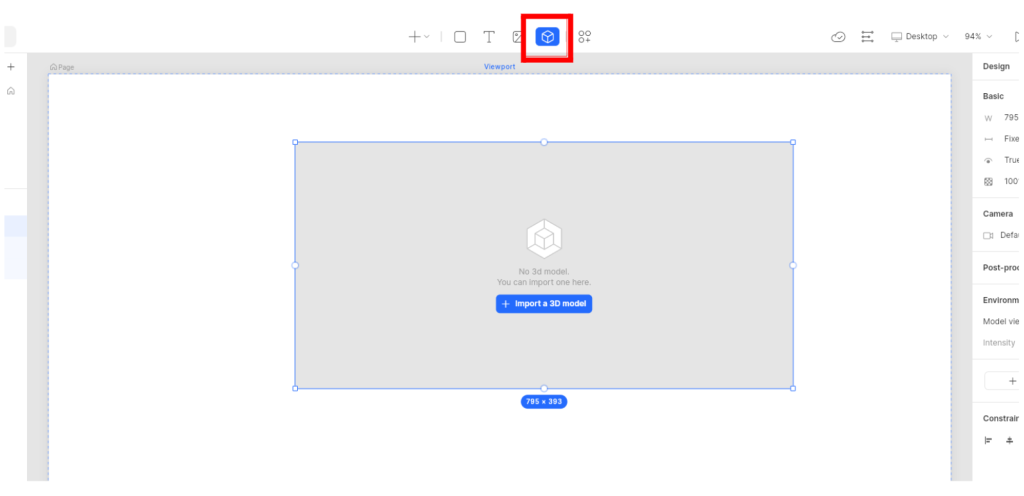The image size is (1024, 496).
Task: Open the 94% zoom level dropdown
Action: [x=978, y=37]
